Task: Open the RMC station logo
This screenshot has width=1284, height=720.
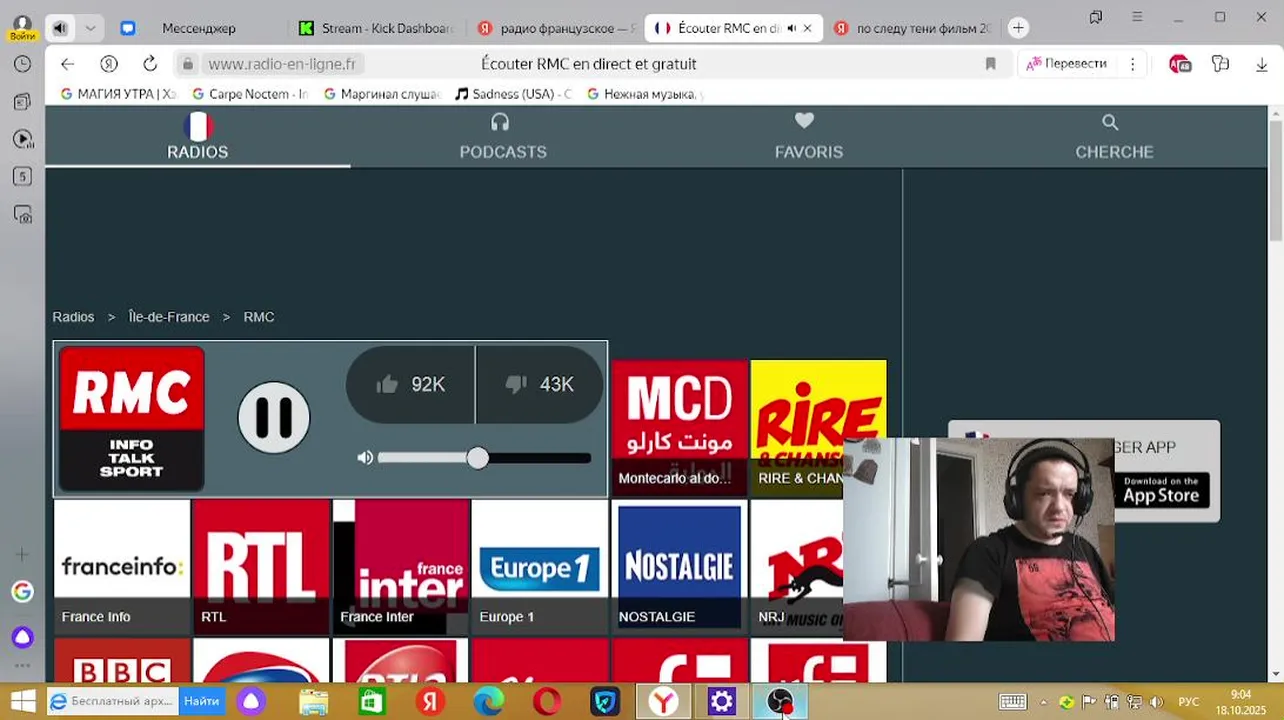Action: (131, 419)
